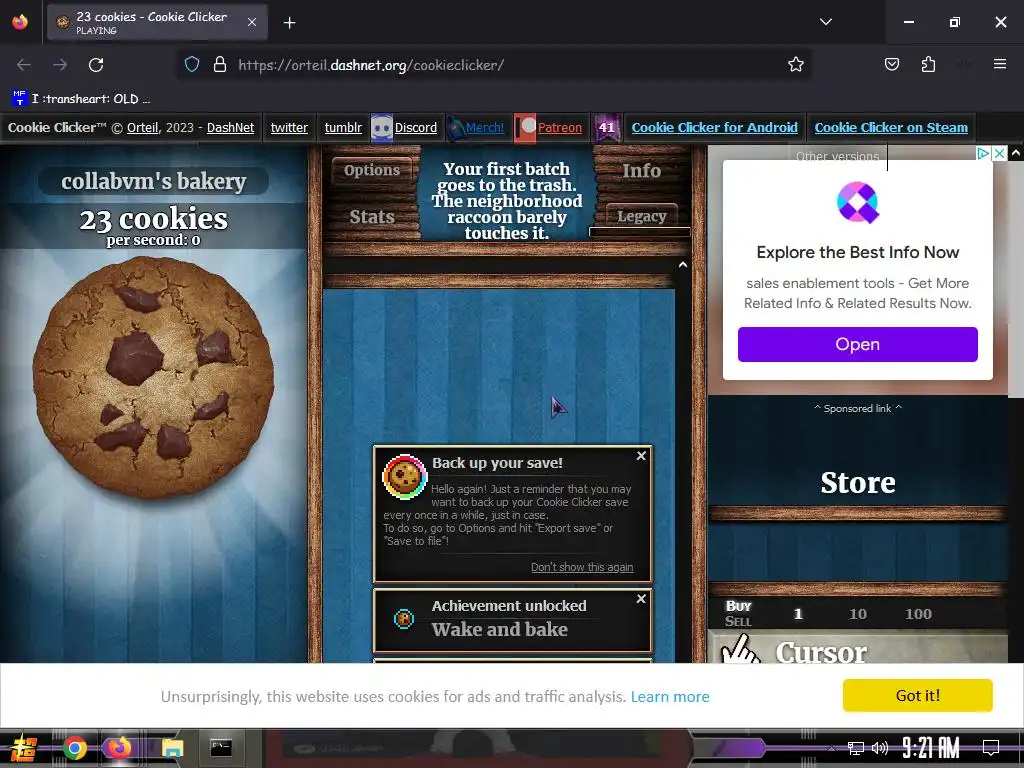Screen dimensions: 1024x768
Task: Rename bakery via collabvm's bakery title
Action: coord(153,181)
